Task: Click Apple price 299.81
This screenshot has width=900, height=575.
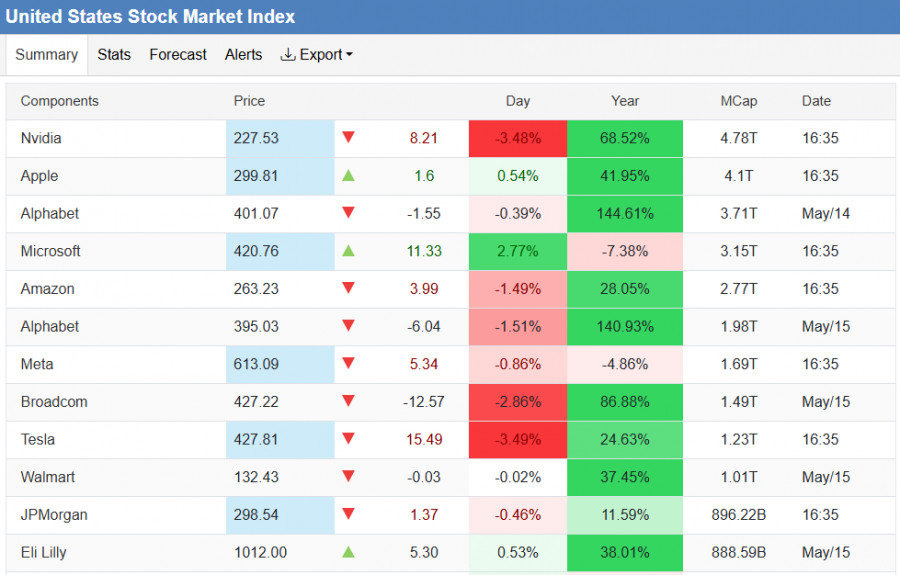Action: click(x=256, y=176)
